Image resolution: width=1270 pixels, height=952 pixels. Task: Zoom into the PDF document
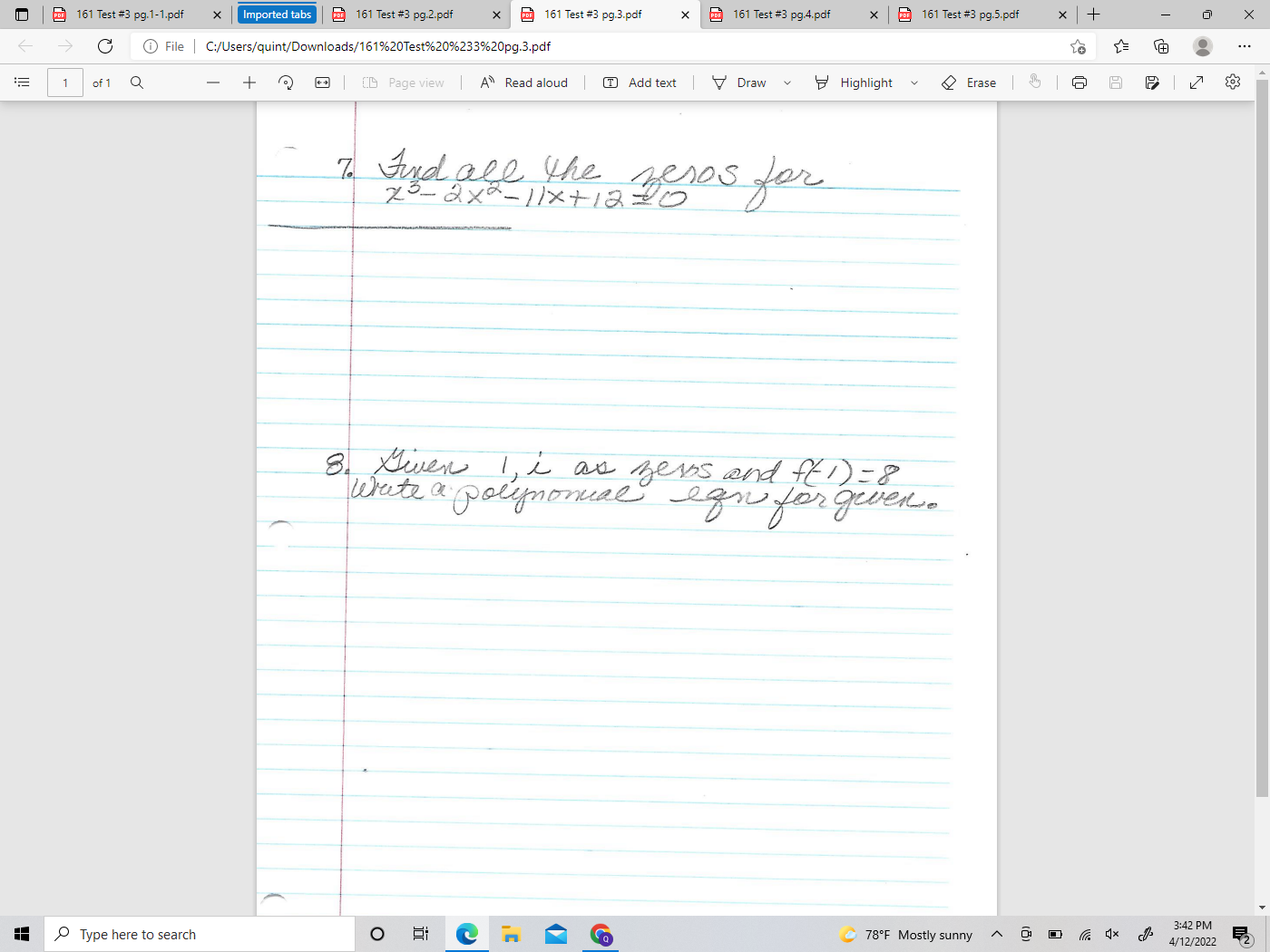pos(249,83)
